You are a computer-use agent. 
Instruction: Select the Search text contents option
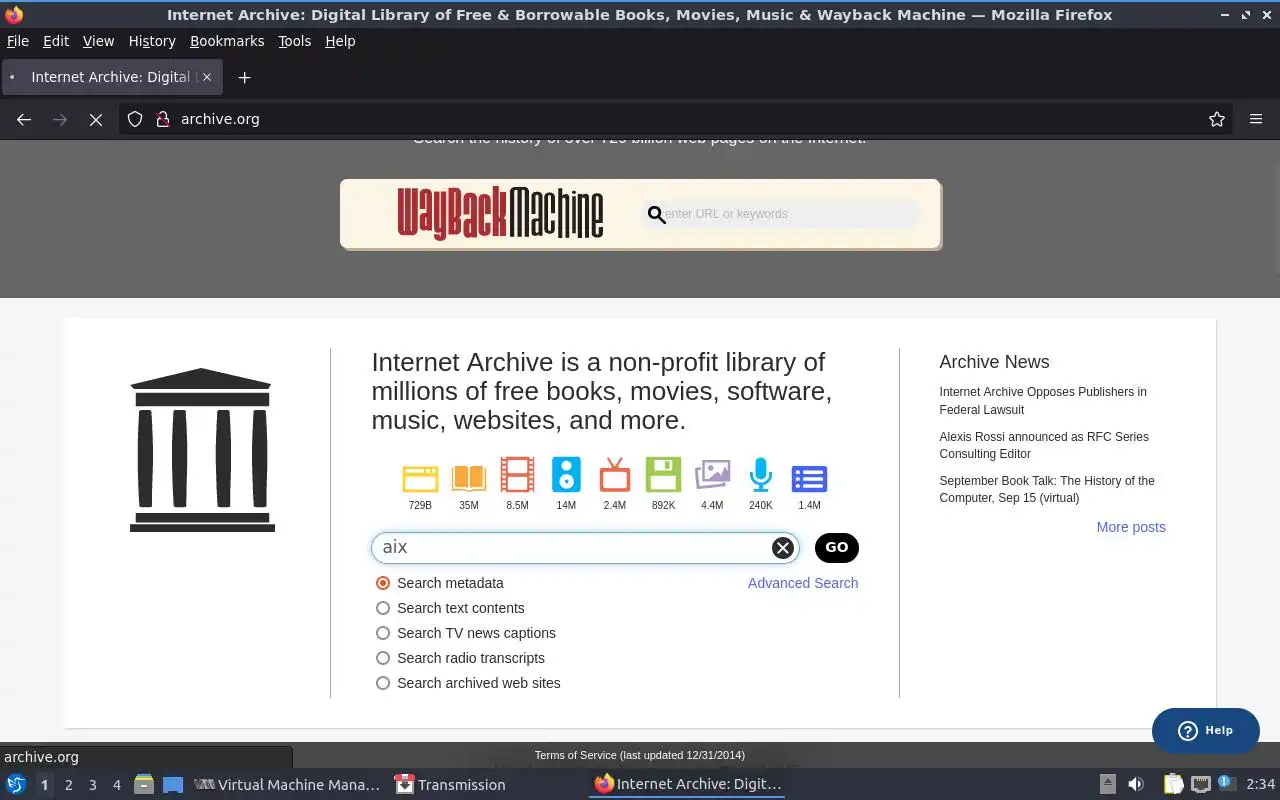click(x=383, y=608)
